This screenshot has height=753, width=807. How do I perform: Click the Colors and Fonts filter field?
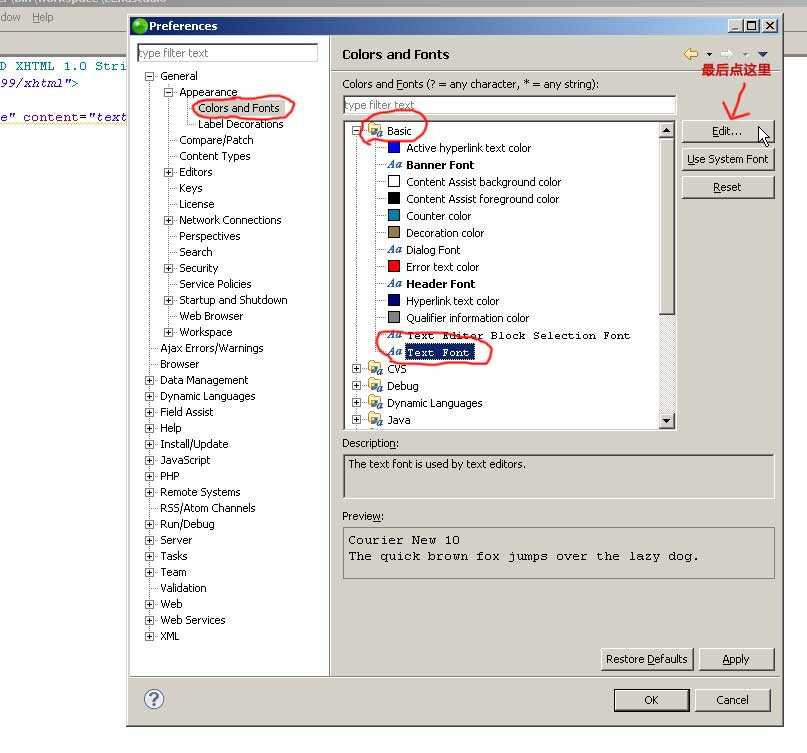point(509,105)
